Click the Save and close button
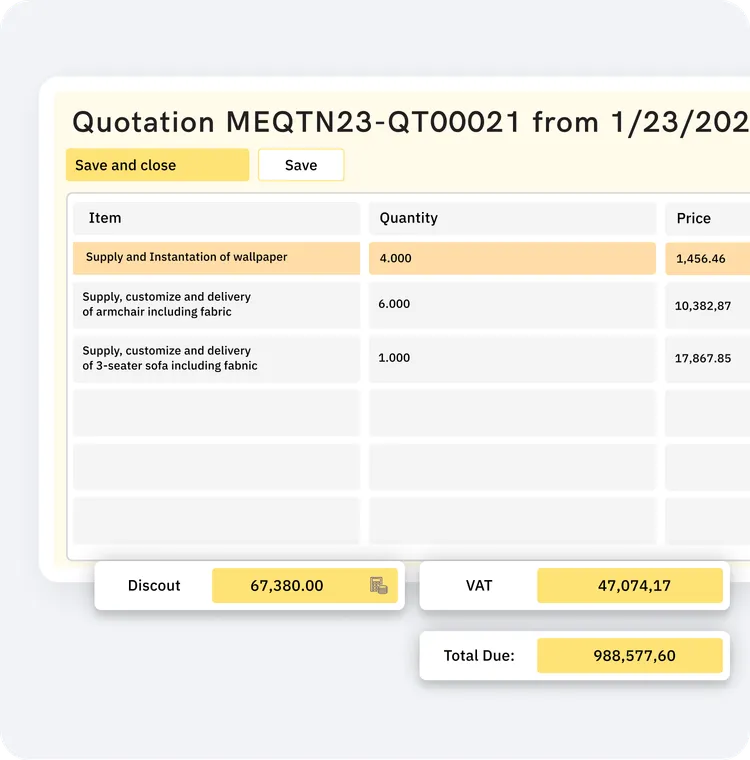Screen dimensions: 750x760 click(158, 165)
